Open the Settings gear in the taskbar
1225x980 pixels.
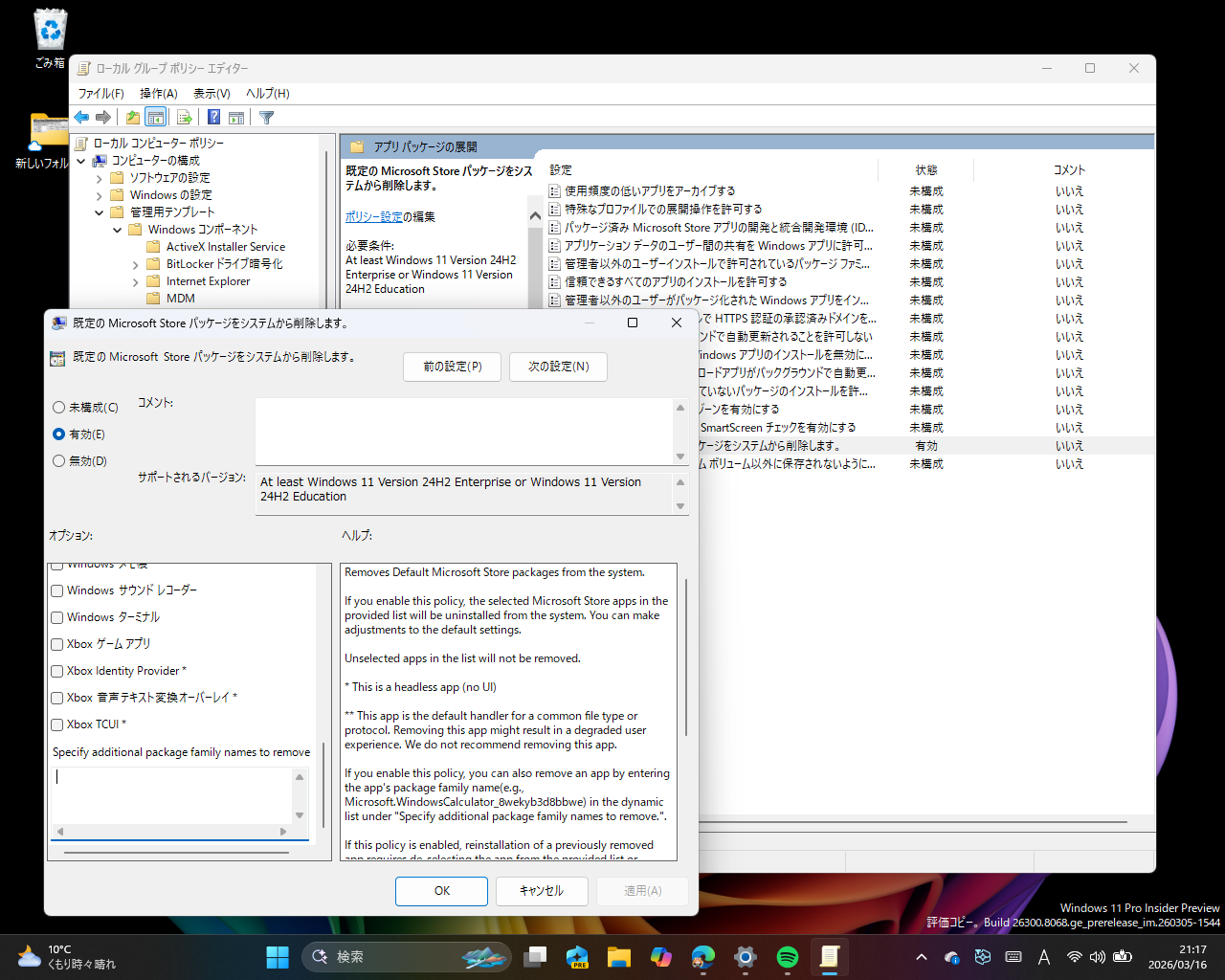coord(746,957)
